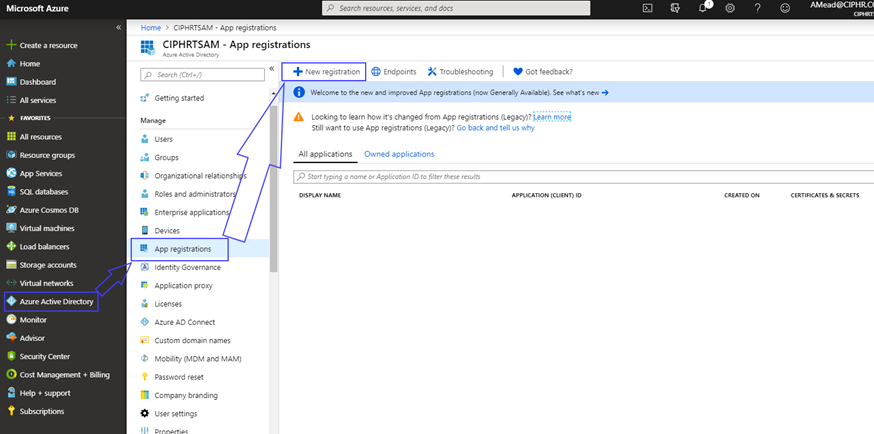Click the Storage accounts icon
The height and width of the screenshot is (434, 874).
(11, 265)
